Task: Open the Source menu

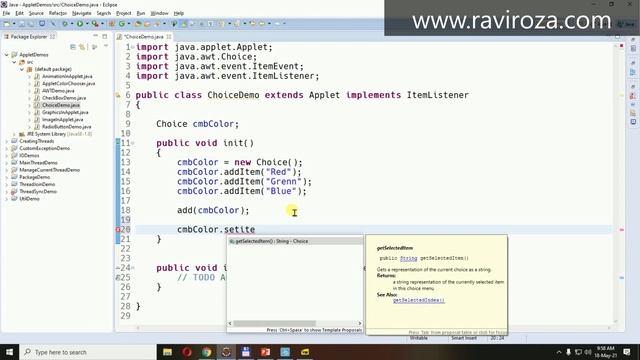Action: coord(36,13)
